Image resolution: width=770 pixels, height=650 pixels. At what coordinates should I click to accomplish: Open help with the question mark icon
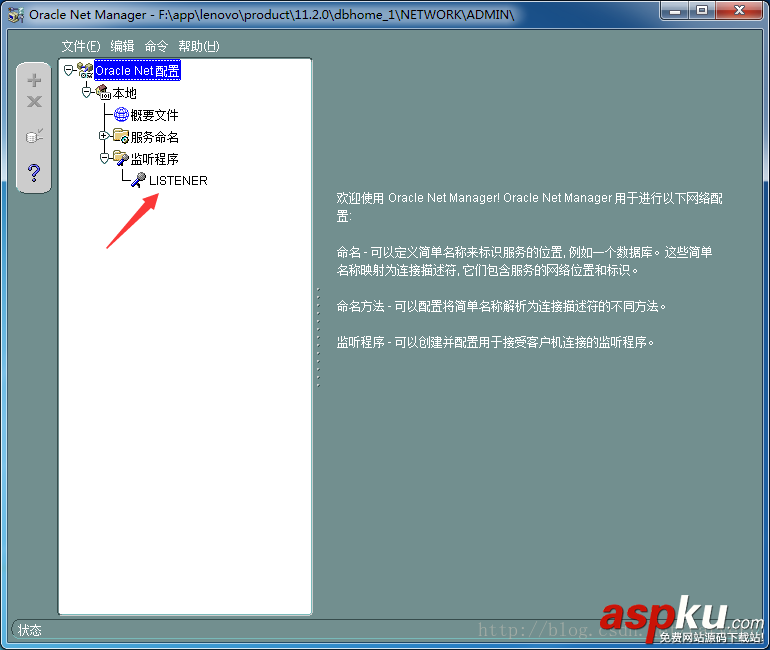(x=34, y=173)
